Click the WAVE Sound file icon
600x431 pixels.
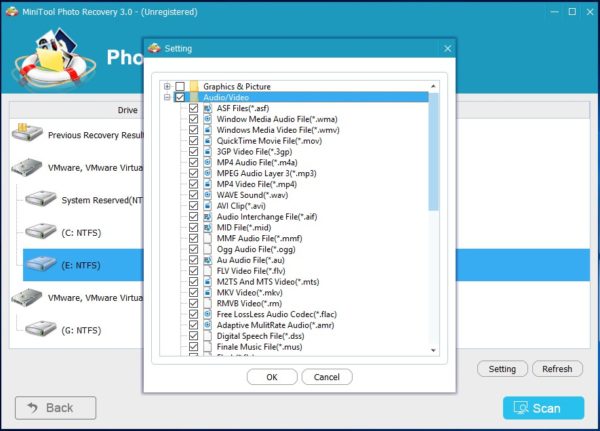207,195
